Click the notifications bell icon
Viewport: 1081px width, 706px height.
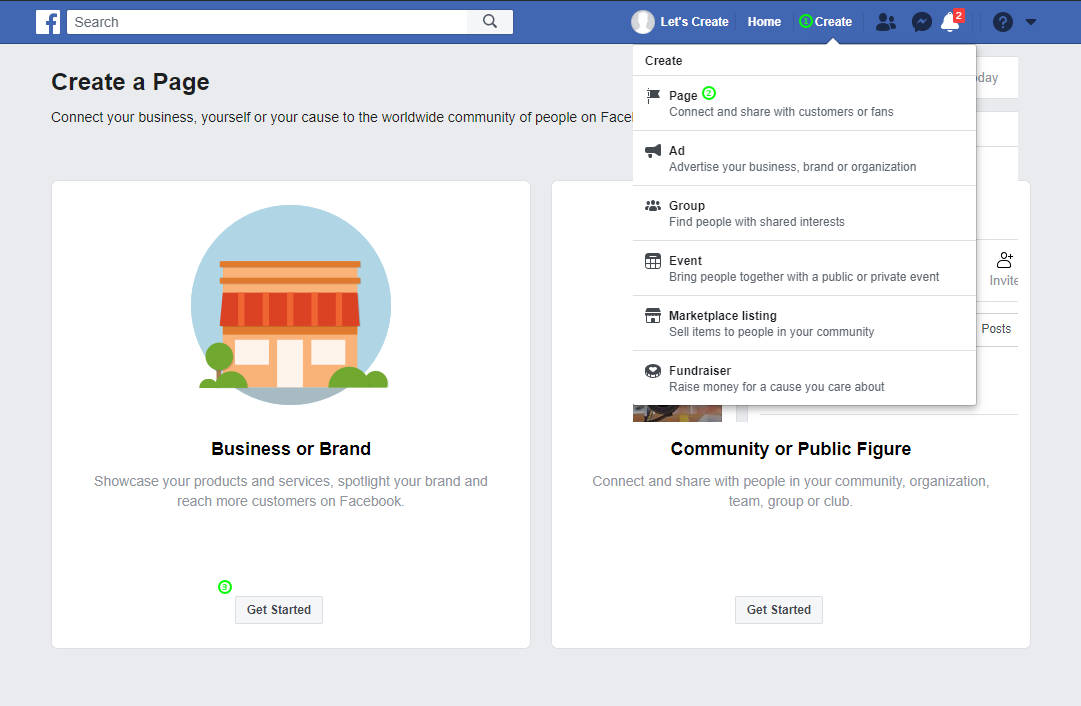950,22
